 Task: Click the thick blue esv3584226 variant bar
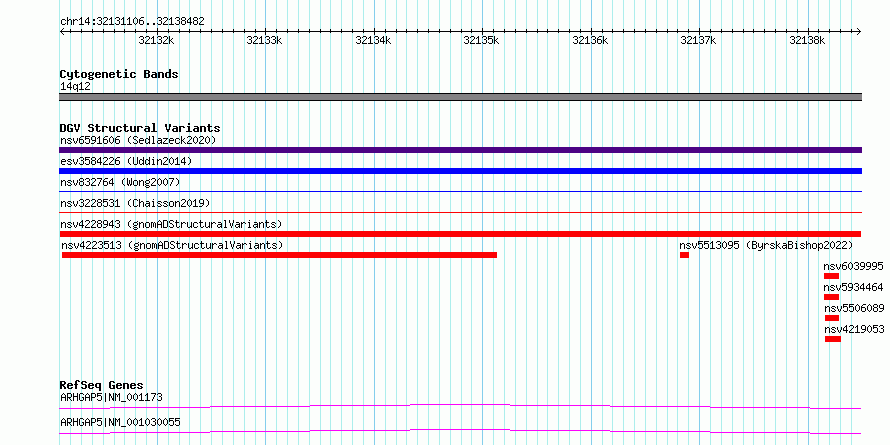click(460, 171)
